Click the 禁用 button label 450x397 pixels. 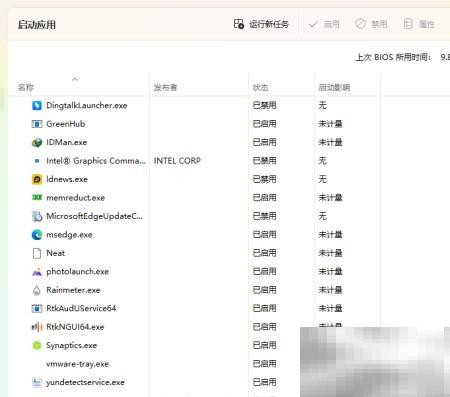pyautogui.click(x=379, y=24)
